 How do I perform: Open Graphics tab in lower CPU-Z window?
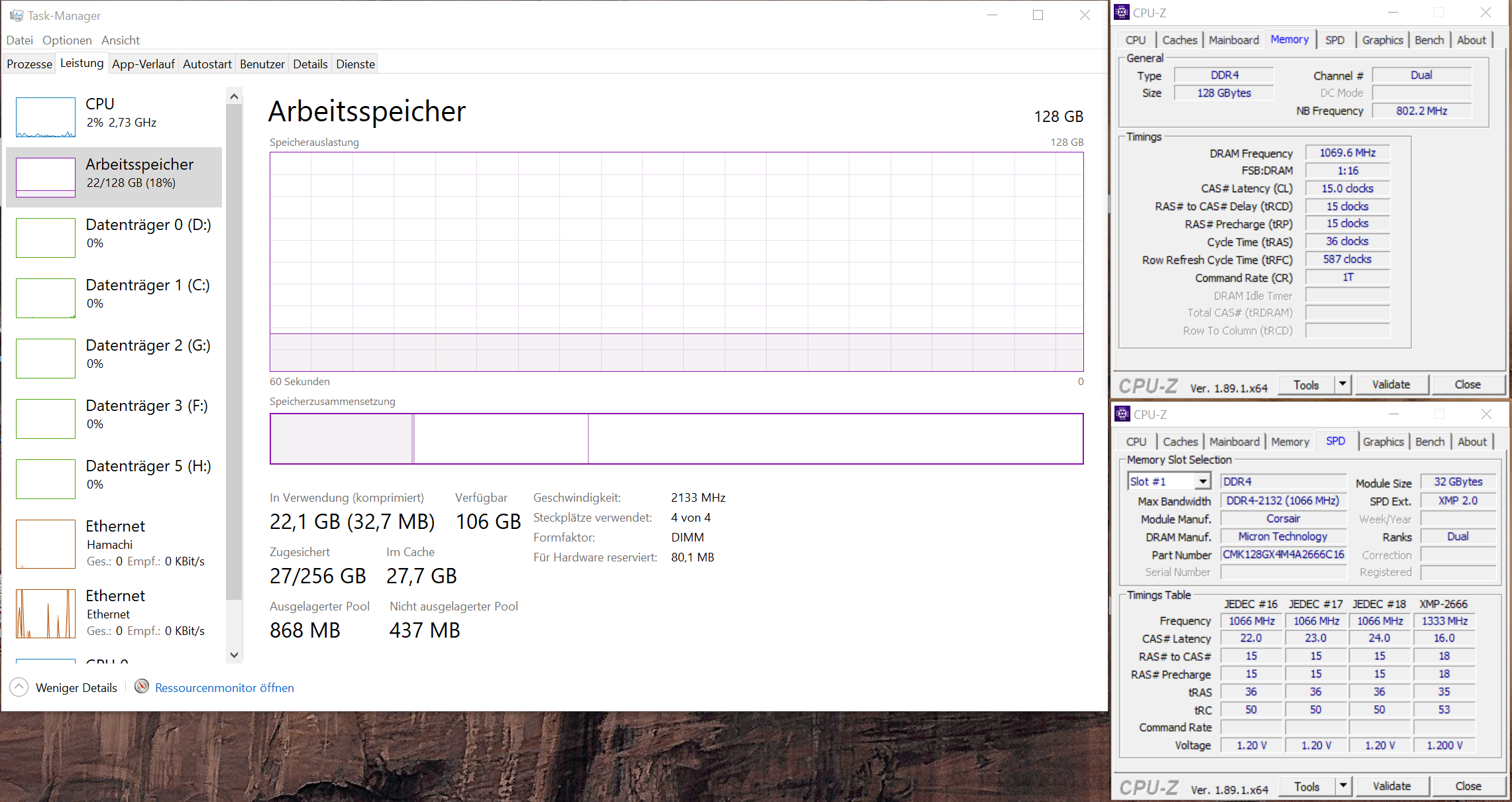tap(1383, 442)
